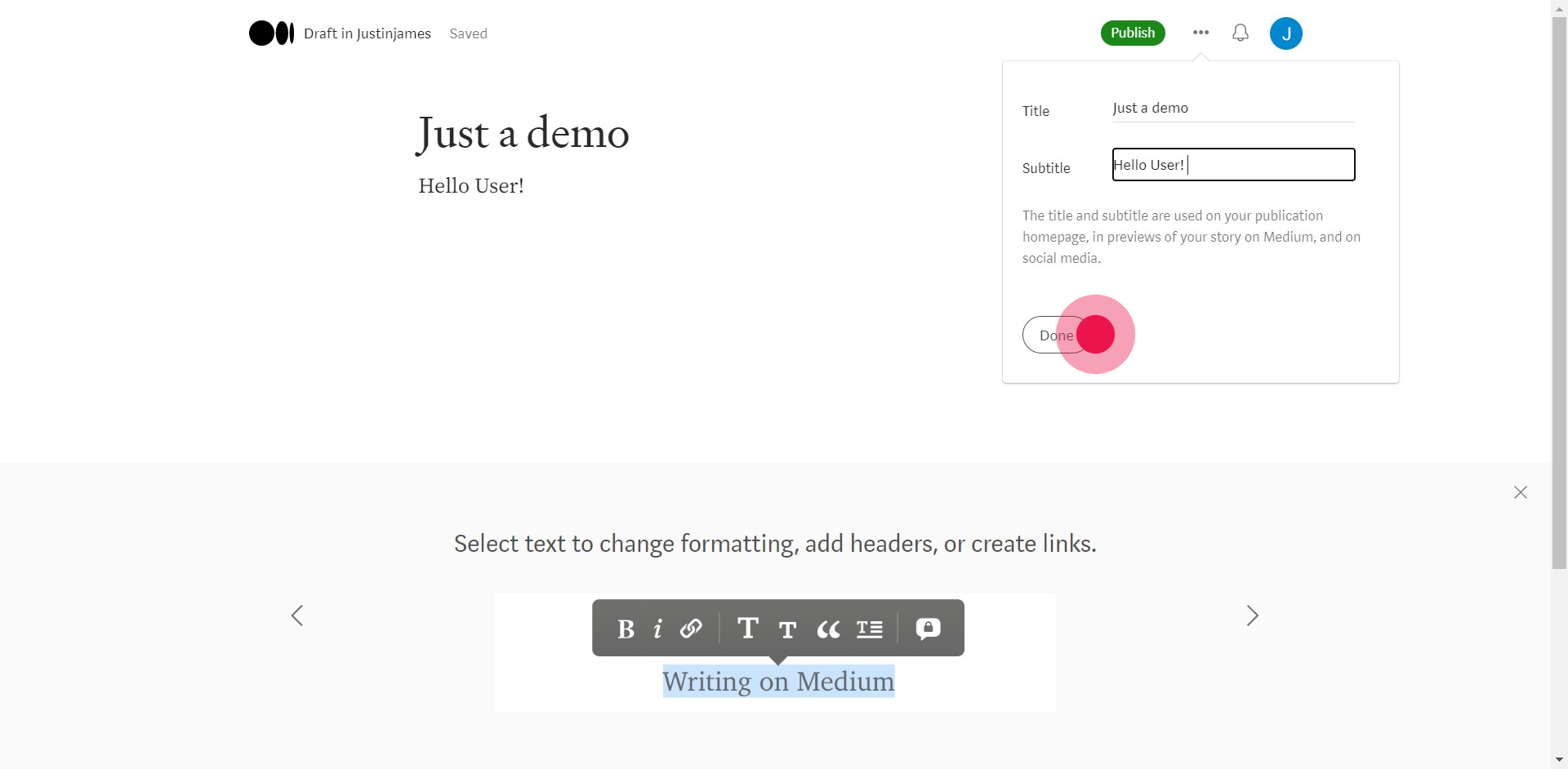Image resolution: width=1568 pixels, height=769 pixels.
Task: Click the Medium logo icon
Action: [x=271, y=33]
